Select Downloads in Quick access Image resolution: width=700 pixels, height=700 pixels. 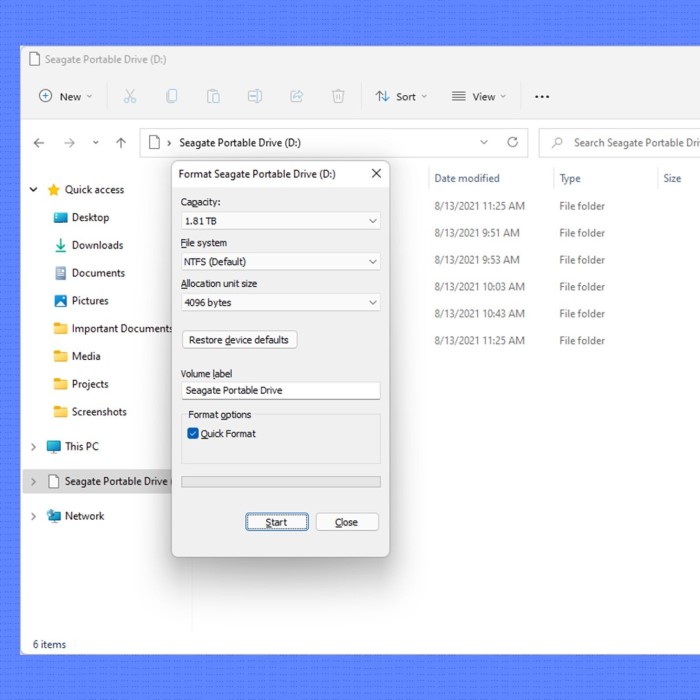[98, 246]
